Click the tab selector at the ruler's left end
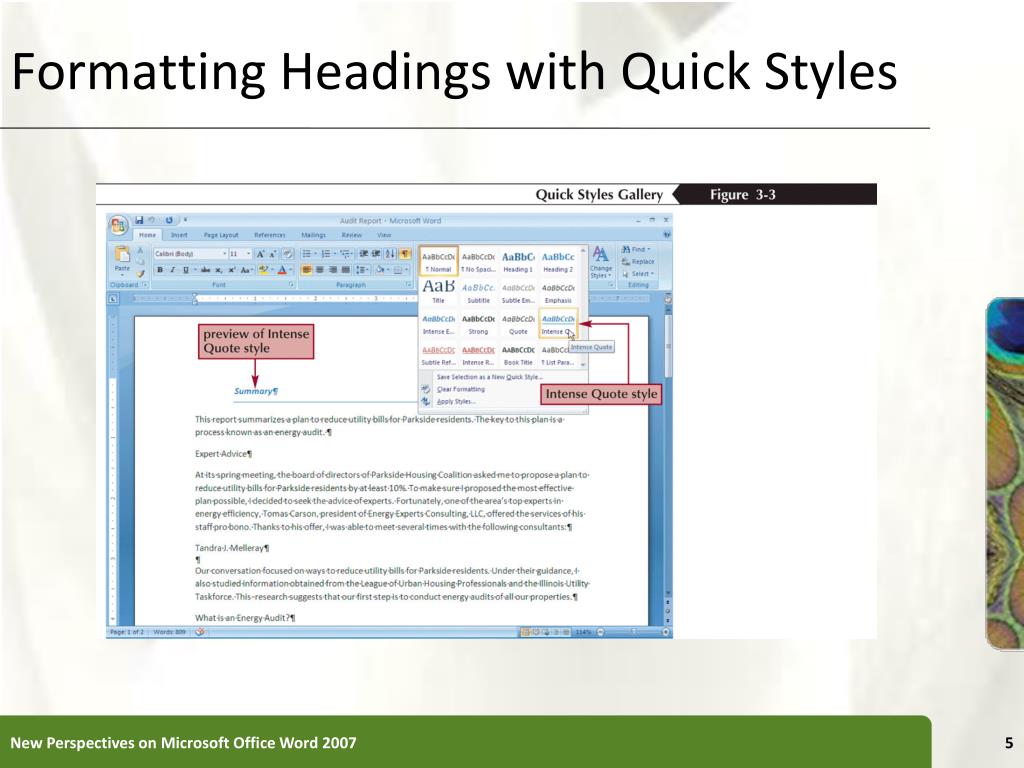This screenshot has width=1024, height=768. (112, 298)
